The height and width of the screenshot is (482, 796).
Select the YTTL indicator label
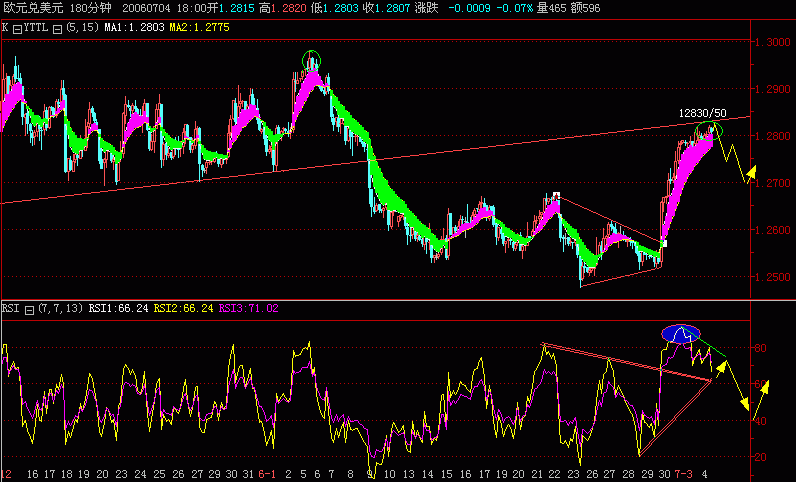[x=37, y=28]
